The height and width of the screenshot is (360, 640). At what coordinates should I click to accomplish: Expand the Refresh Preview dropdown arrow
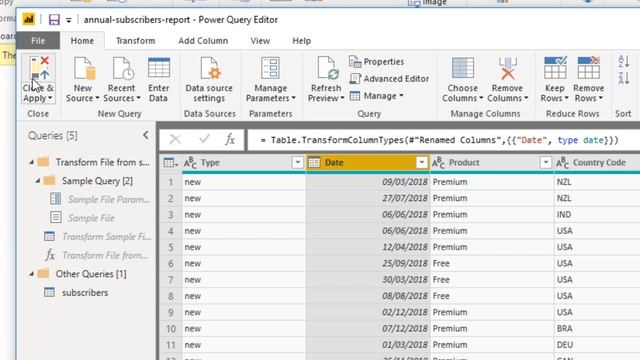tap(342, 98)
